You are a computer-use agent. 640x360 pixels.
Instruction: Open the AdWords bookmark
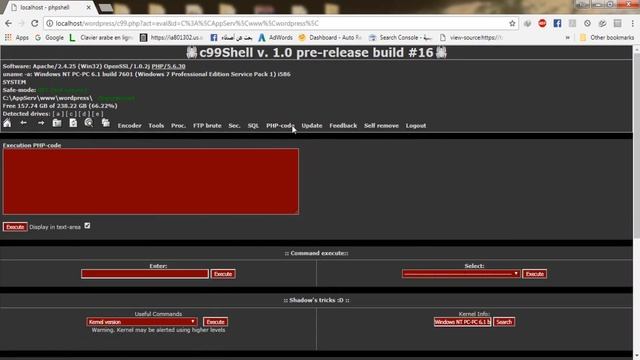[x=276, y=38]
